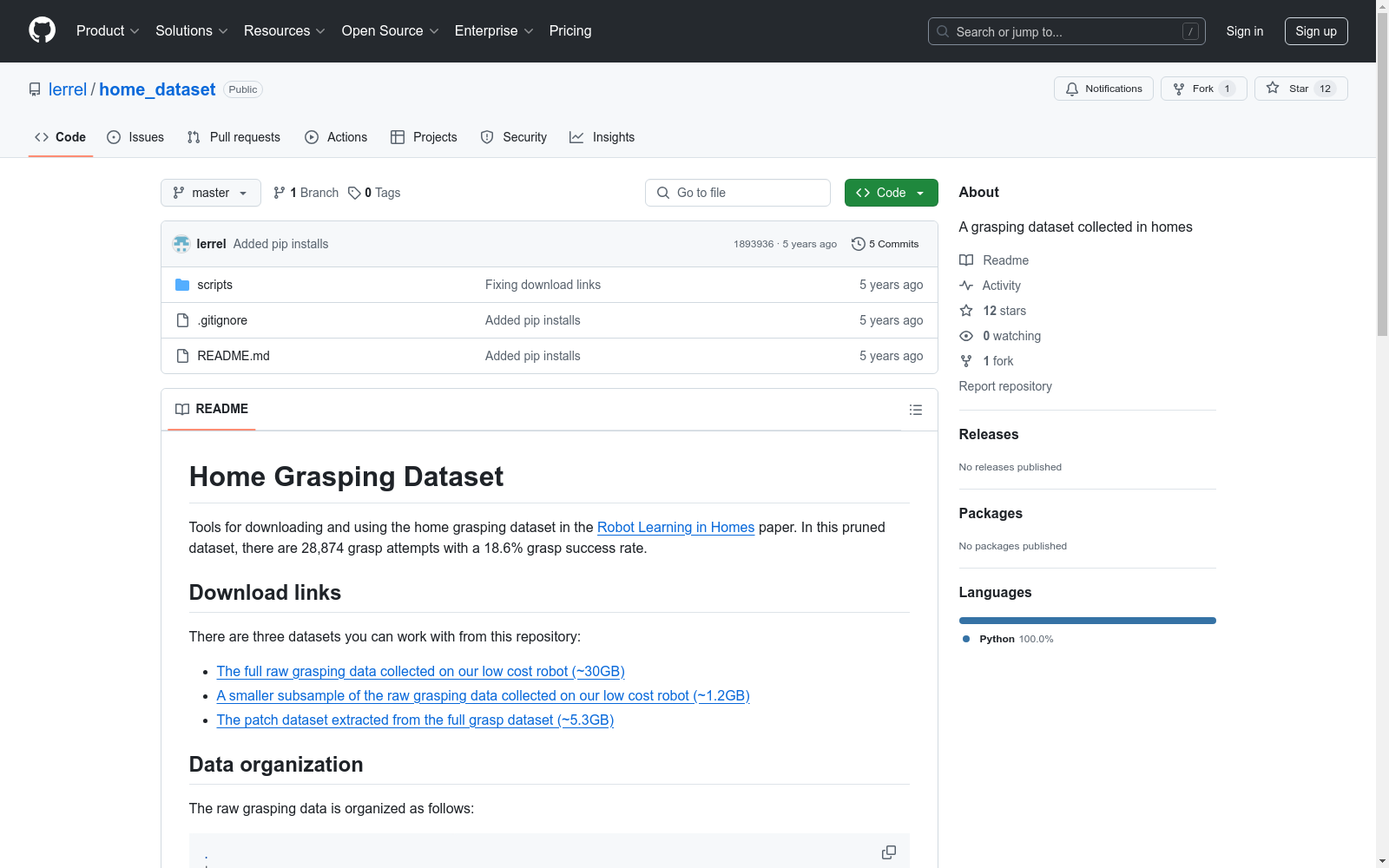Open the home_dataset repository link

[157, 89]
